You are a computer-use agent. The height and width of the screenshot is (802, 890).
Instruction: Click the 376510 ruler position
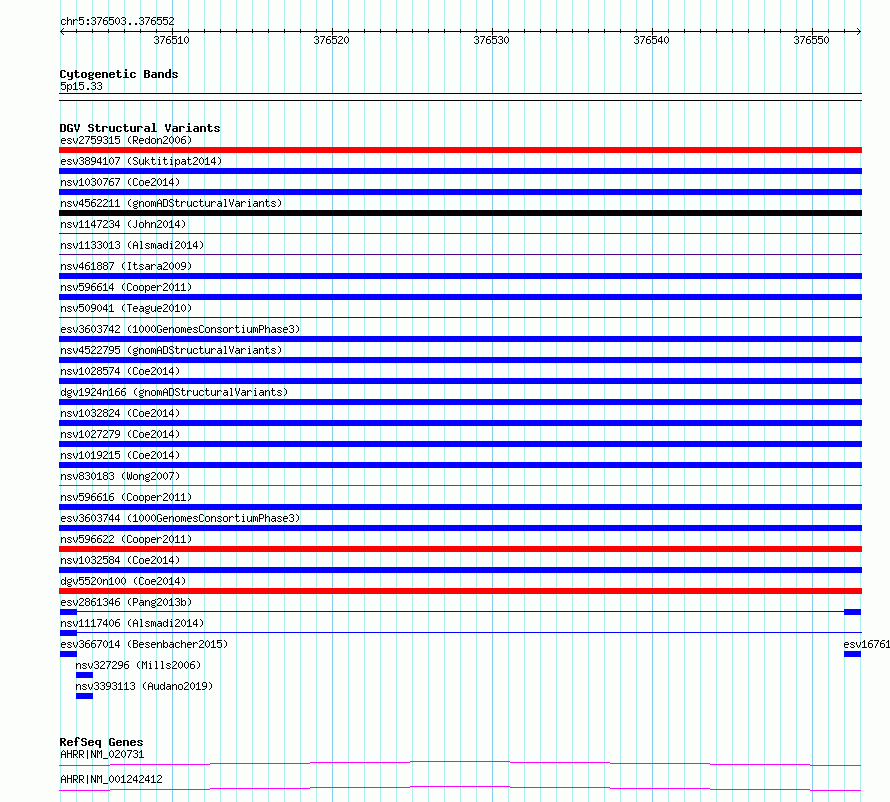click(x=171, y=40)
